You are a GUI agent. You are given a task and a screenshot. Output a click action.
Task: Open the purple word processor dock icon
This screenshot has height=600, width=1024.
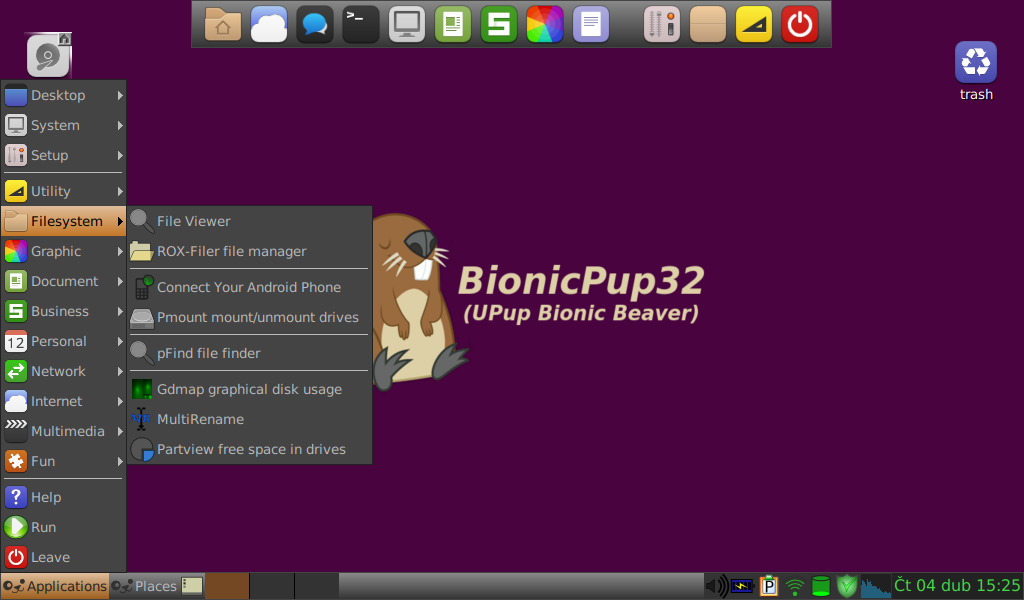click(590, 23)
